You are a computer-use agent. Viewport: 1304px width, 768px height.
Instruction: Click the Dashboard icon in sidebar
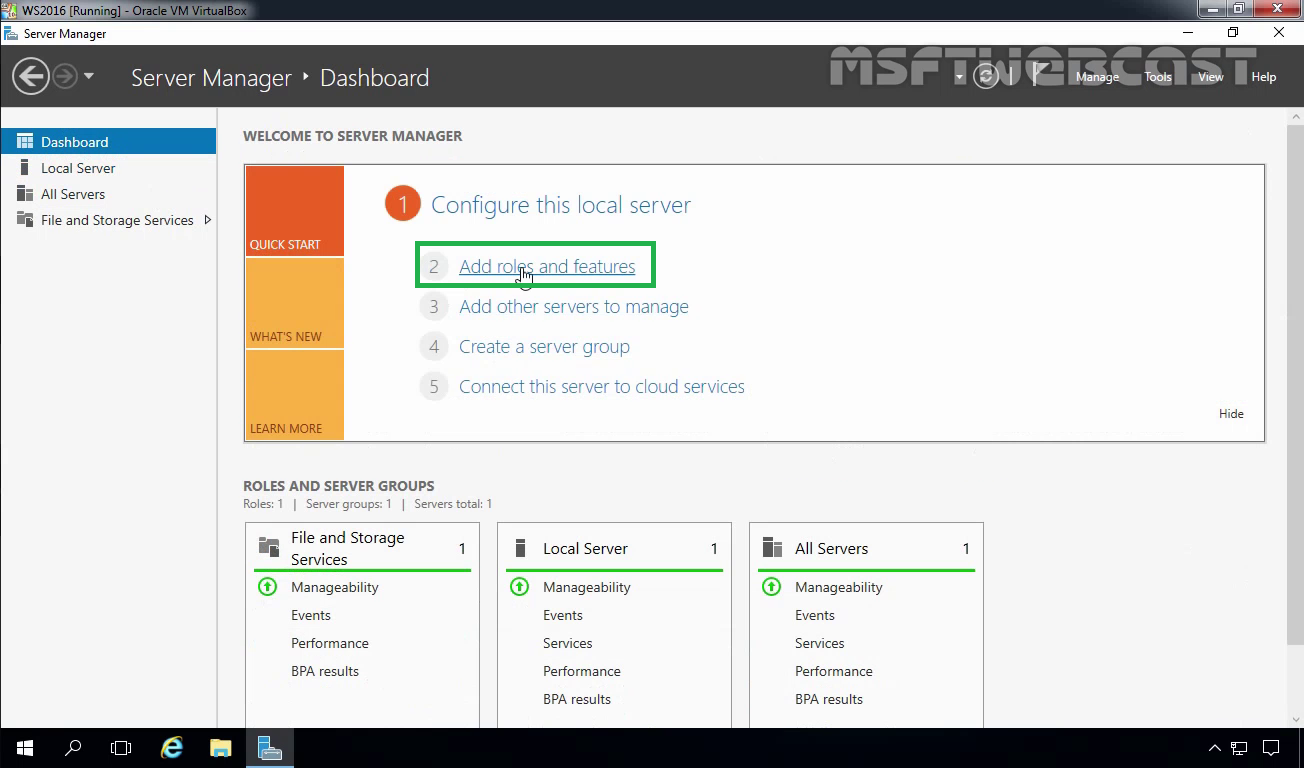25,142
